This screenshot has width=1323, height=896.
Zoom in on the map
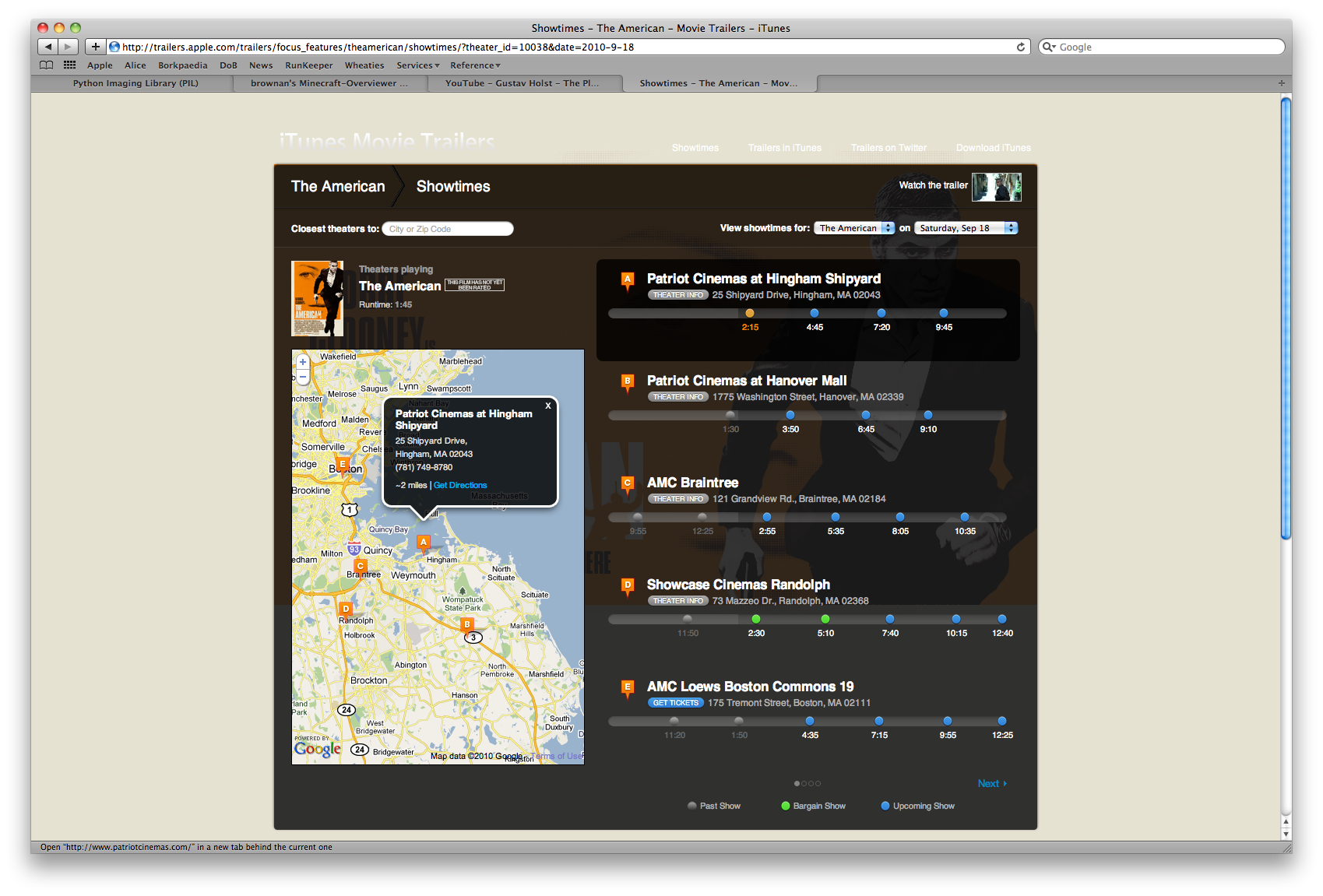pyautogui.click(x=303, y=362)
